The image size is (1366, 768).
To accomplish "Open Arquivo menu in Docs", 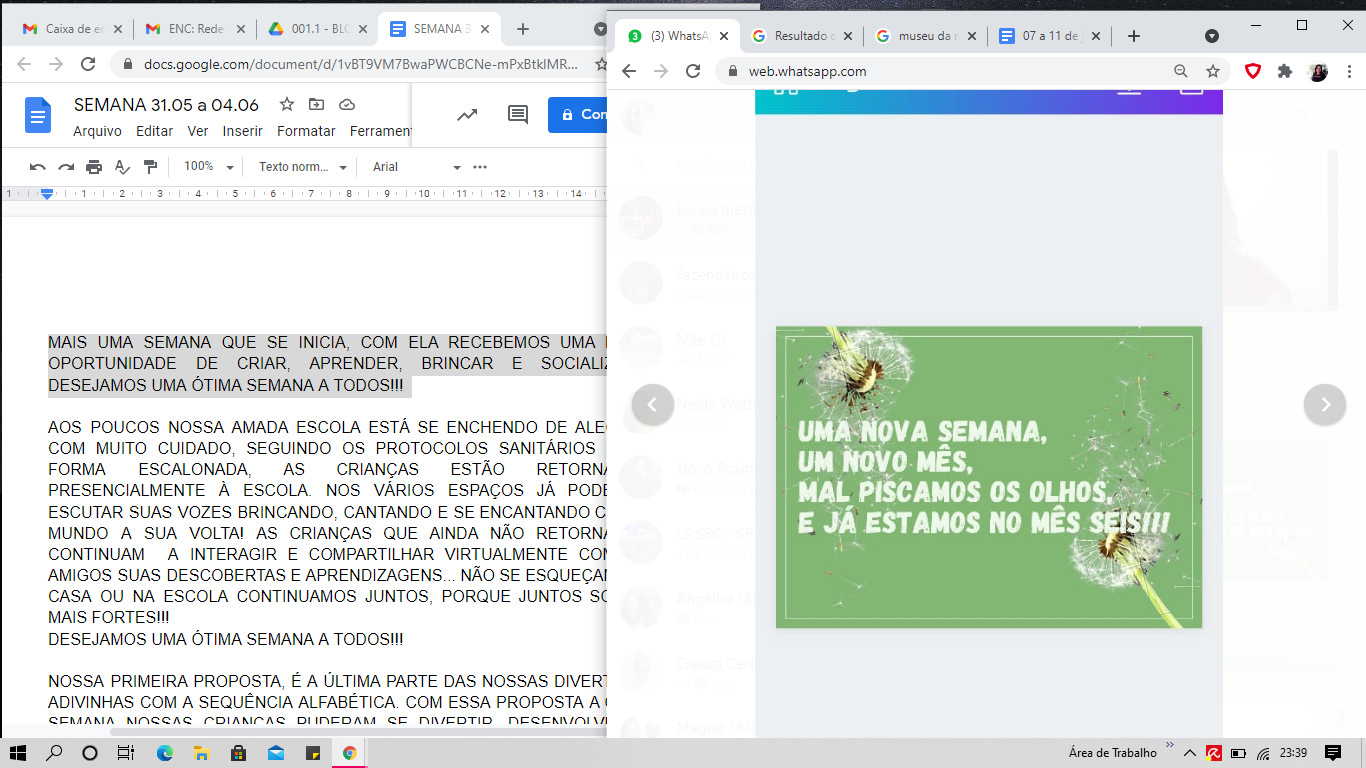I will tap(97, 131).
